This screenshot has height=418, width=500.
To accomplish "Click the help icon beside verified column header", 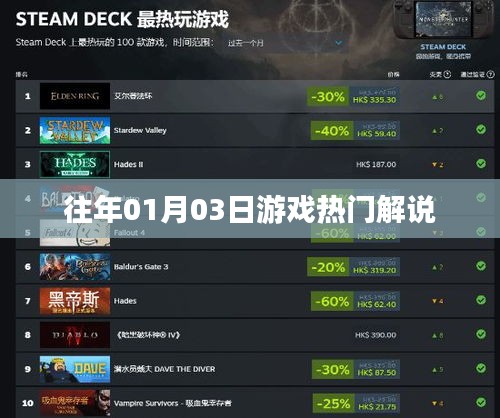I will (490, 74).
